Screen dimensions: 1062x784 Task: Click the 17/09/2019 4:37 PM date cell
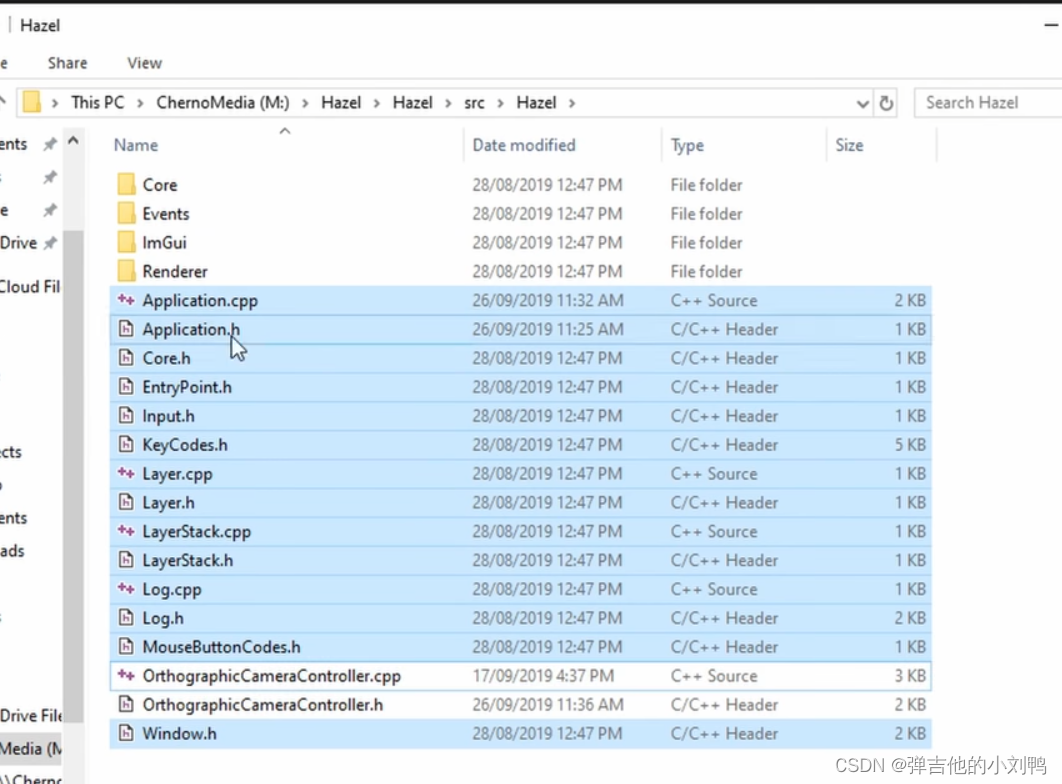543,676
